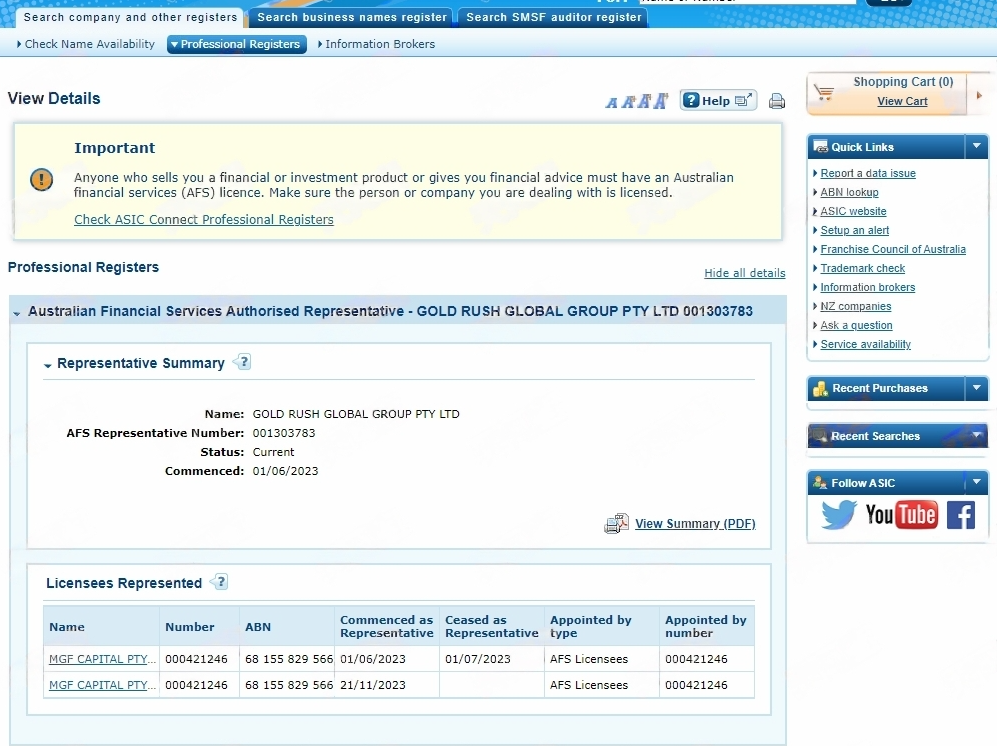Image resolution: width=997 pixels, height=746 pixels.
Task: Open ASIC Twitter bird icon
Action: pyautogui.click(x=839, y=514)
